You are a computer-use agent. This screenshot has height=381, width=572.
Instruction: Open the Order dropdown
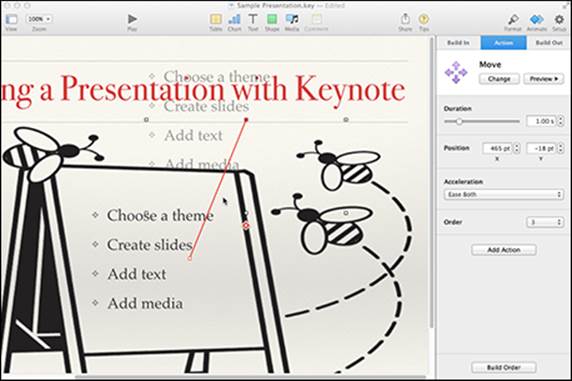pyautogui.click(x=545, y=222)
